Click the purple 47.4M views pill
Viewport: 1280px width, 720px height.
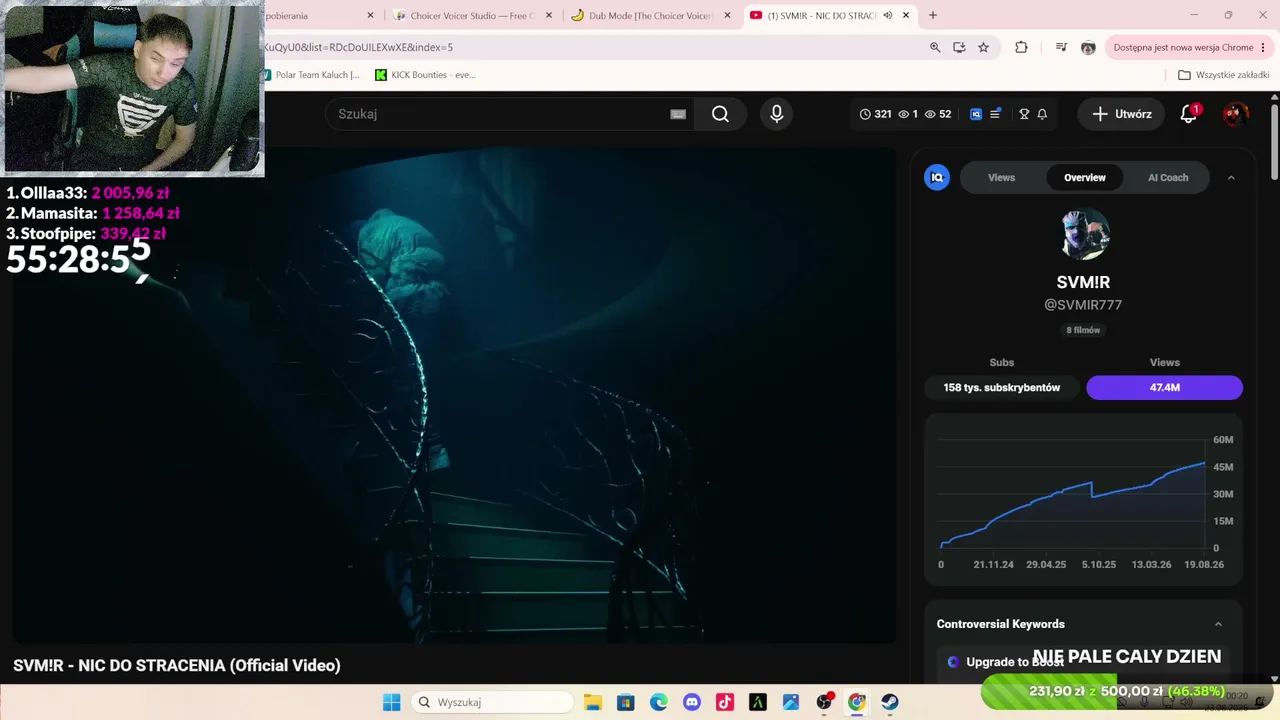click(x=1165, y=387)
